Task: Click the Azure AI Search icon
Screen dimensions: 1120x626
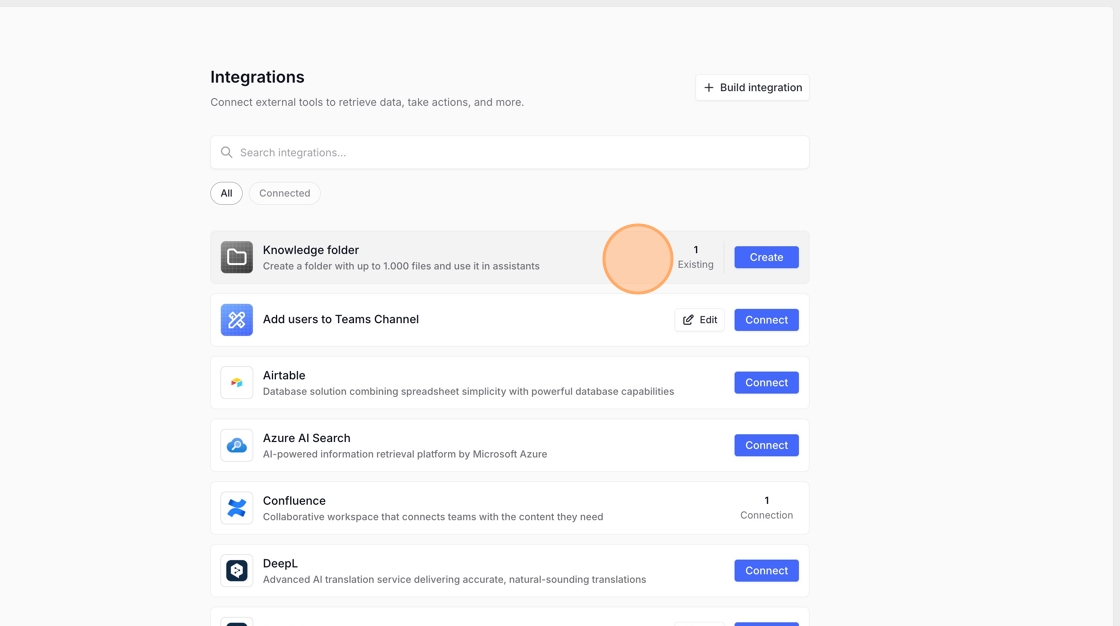Action: (237, 445)
